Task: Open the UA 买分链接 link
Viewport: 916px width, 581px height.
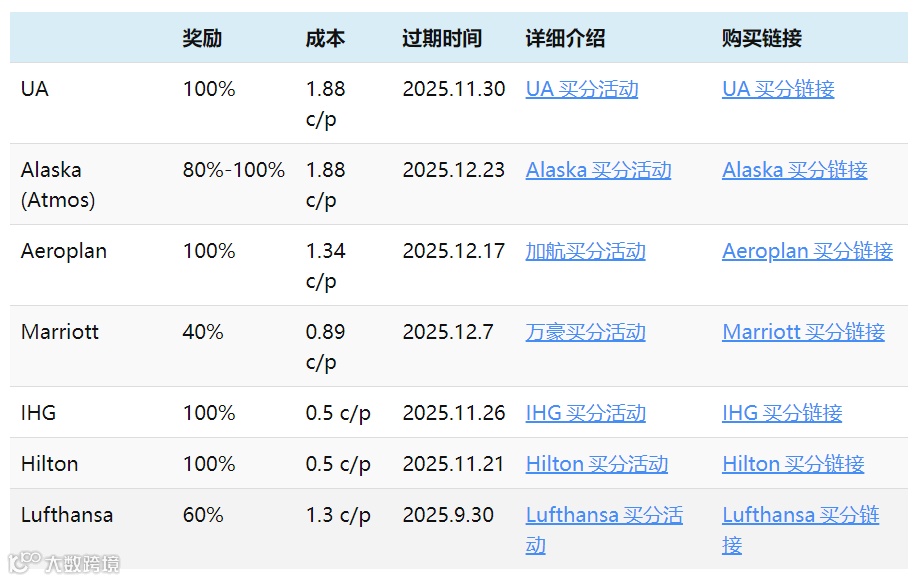Action: [778, 89]
